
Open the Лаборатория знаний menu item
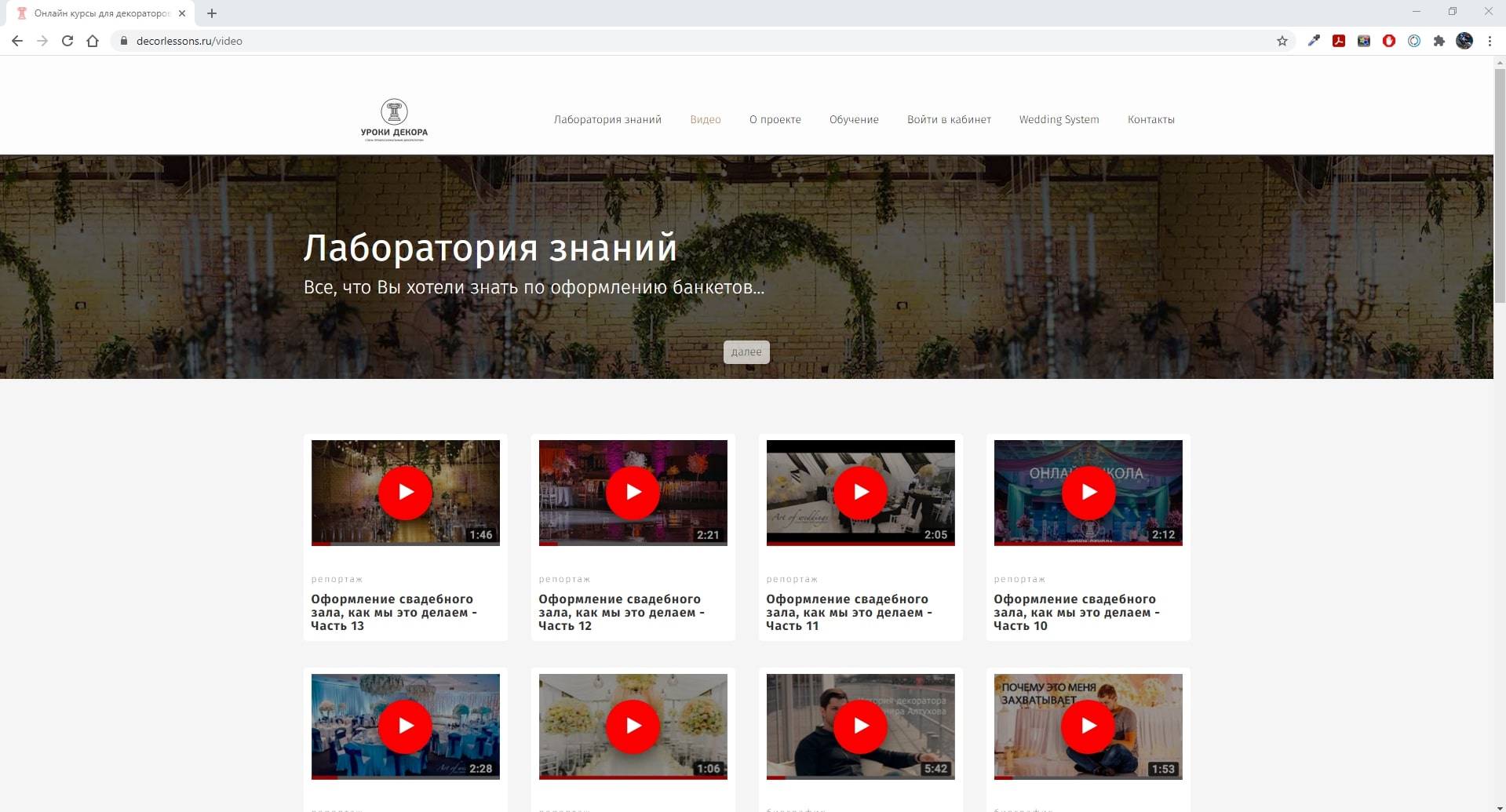[x=607, y=119]
